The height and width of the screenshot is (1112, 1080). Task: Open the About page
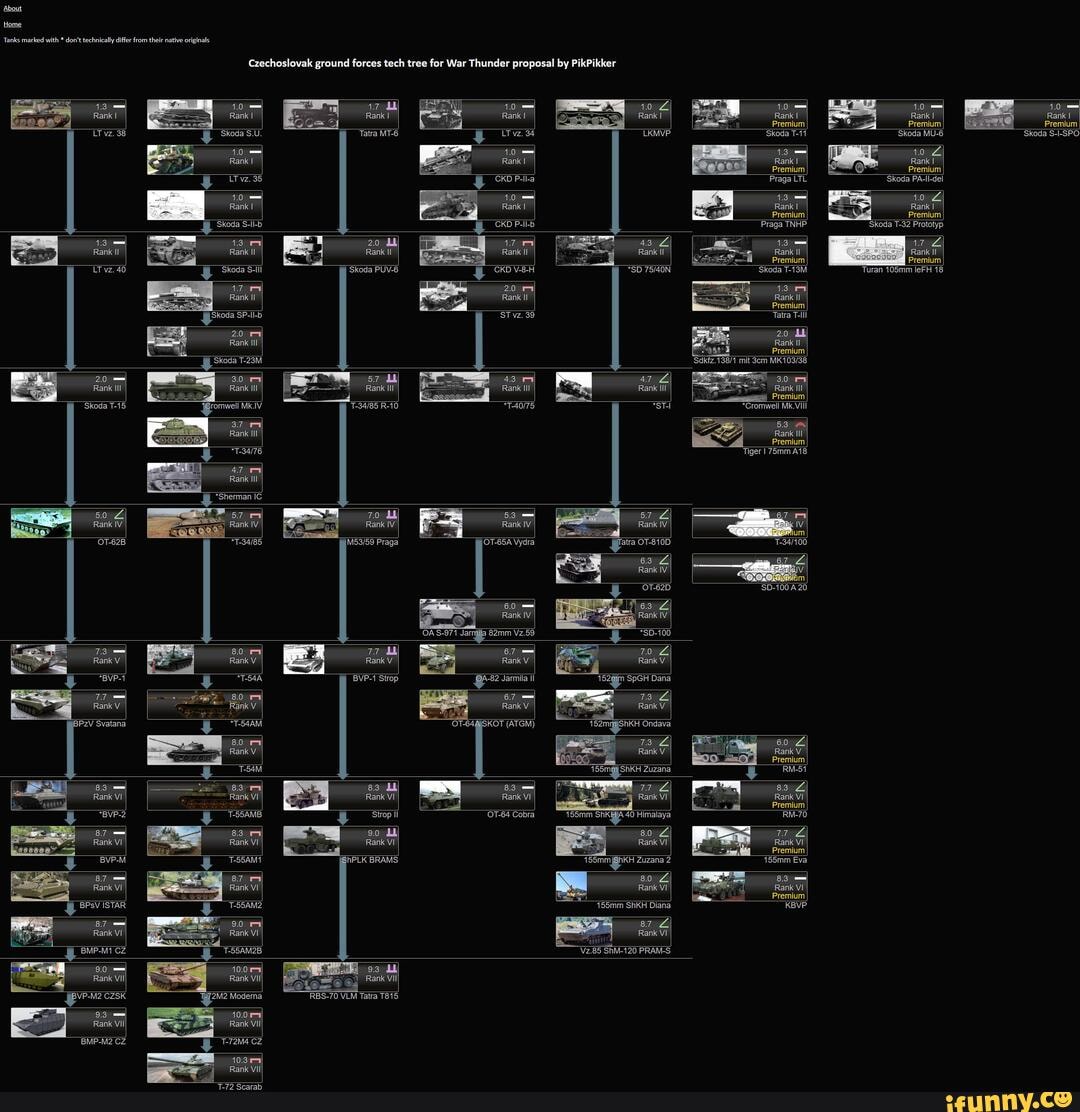(11, 8)
